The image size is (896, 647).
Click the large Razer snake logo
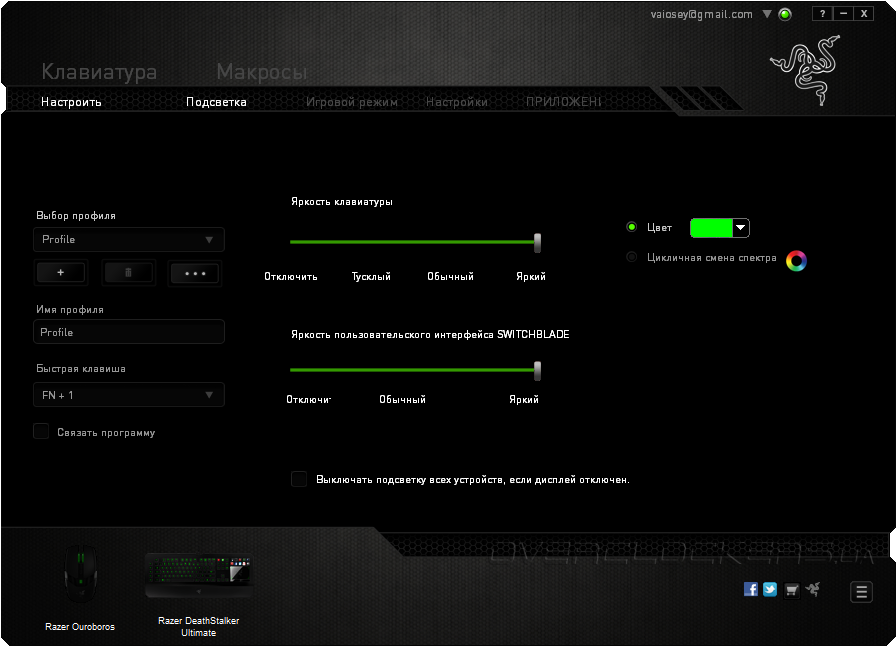point(807,69)
